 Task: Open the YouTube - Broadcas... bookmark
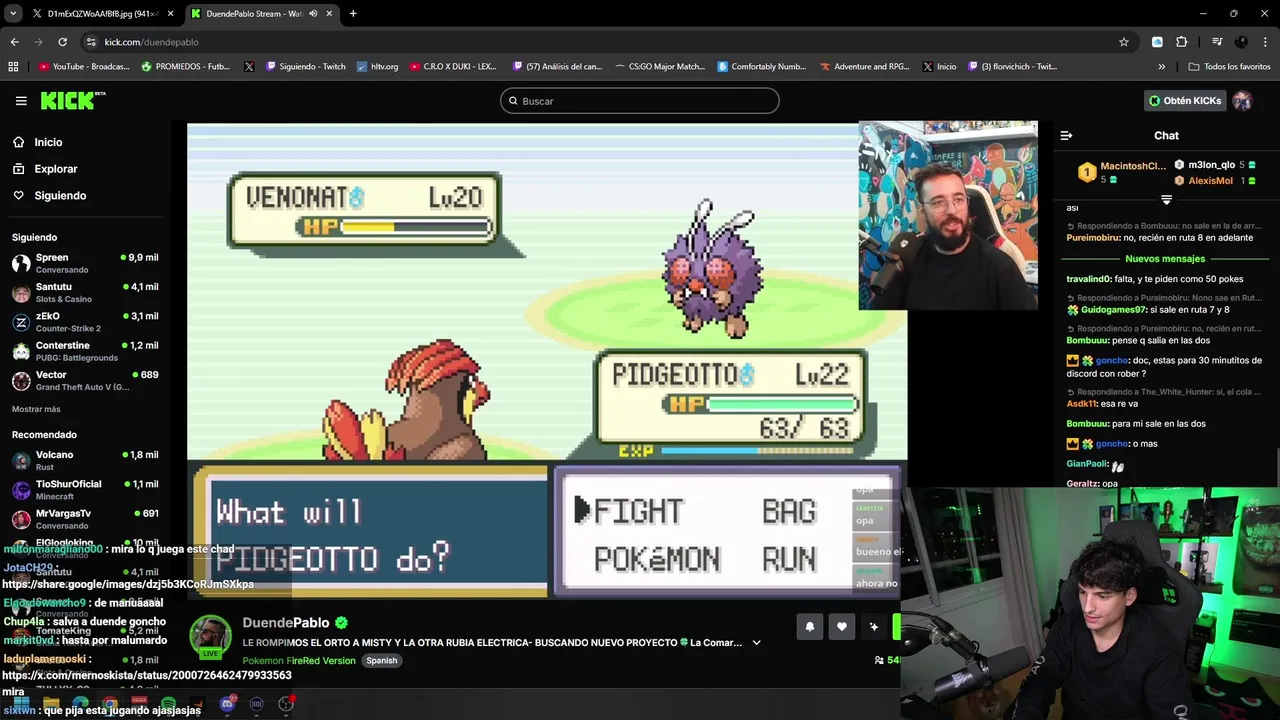[84, 66]
